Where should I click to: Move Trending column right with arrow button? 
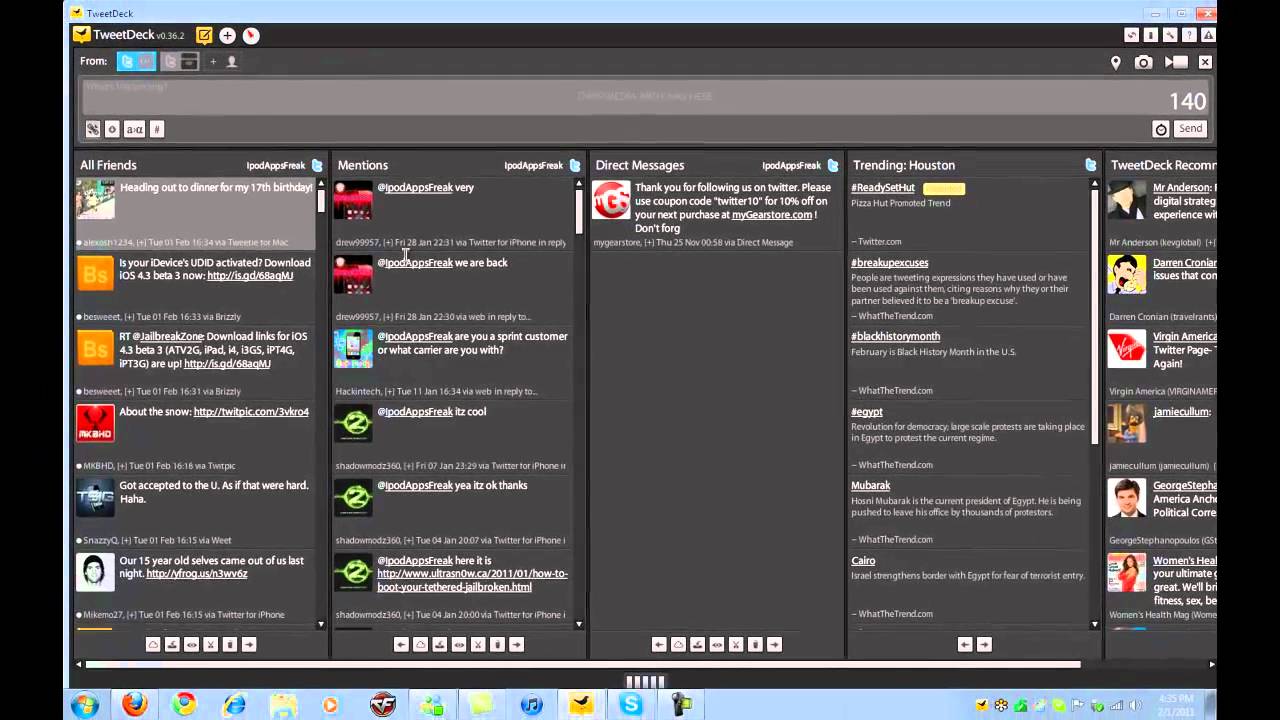984,645
